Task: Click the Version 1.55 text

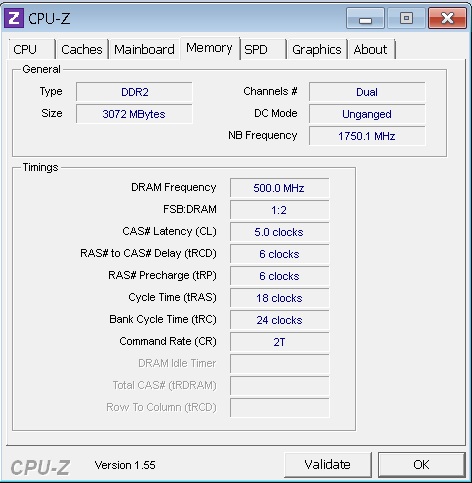Action: tap(125, 465)
